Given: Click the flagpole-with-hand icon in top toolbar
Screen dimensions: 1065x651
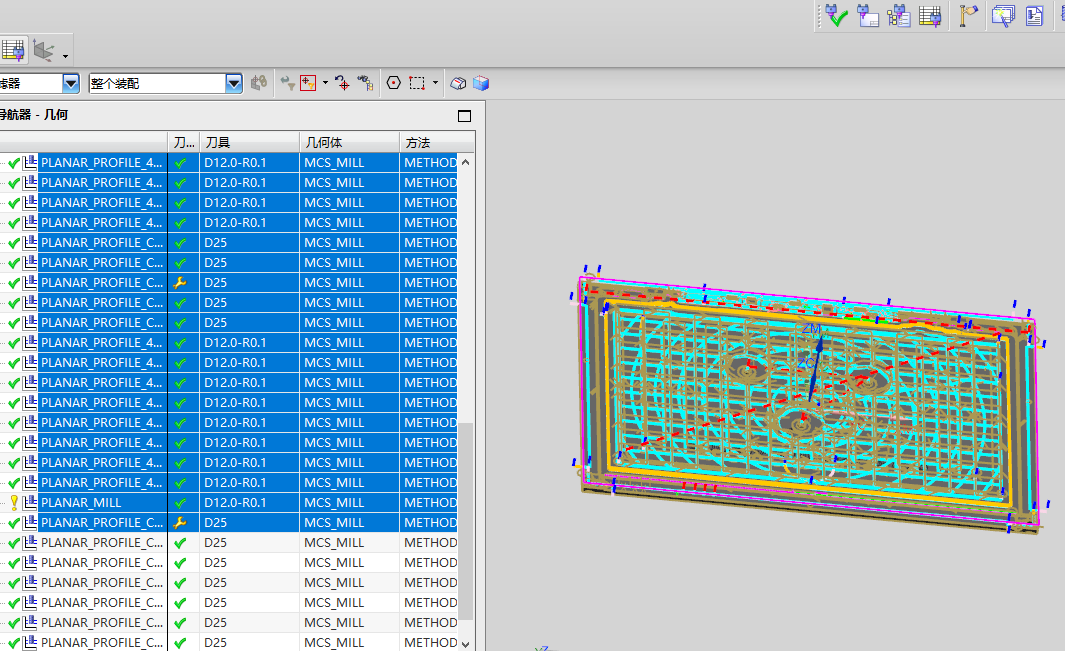Looking at the screenshot, I should pos(968,15).
